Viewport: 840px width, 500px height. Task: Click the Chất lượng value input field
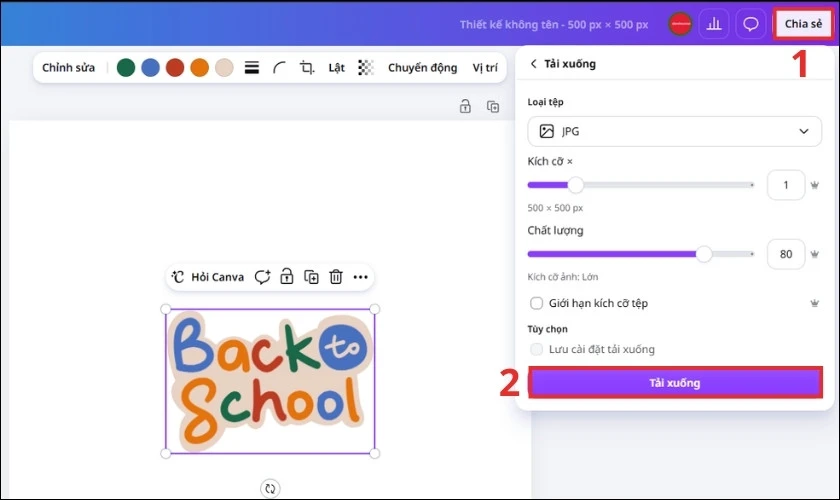point(786,254)
